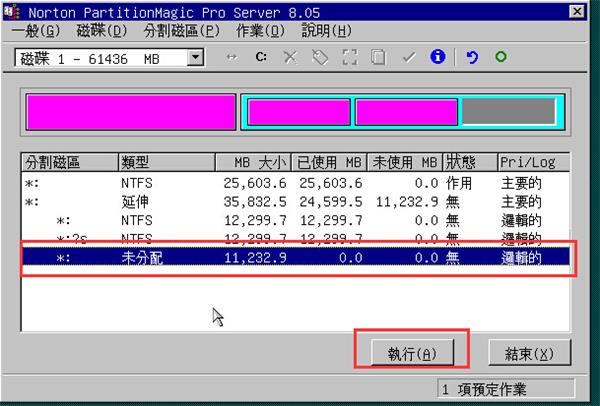
Task: Select first magenta logical block inside cyan frame
Action: point(299,112)
